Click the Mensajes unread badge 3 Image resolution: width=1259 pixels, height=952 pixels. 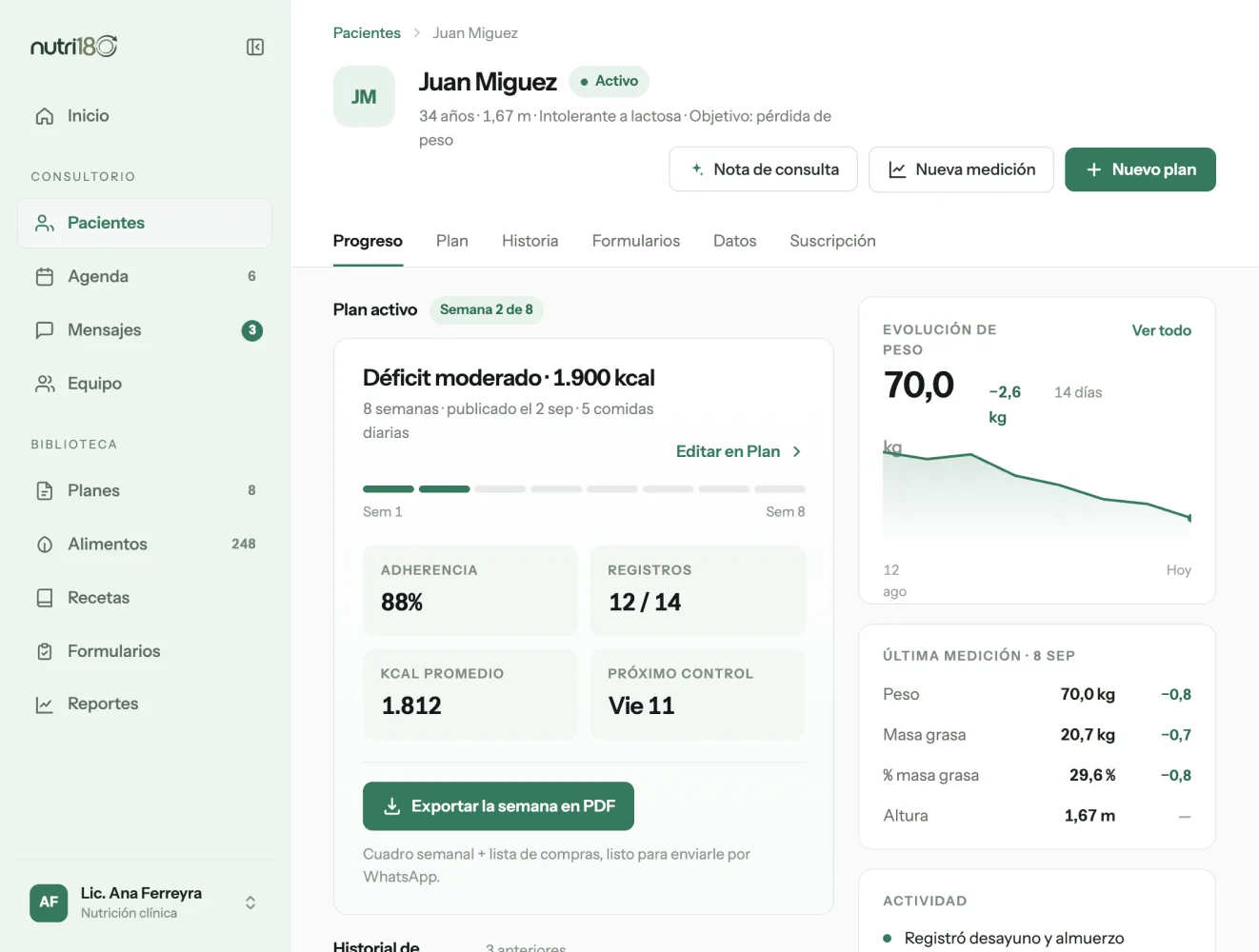coord(252,330)
